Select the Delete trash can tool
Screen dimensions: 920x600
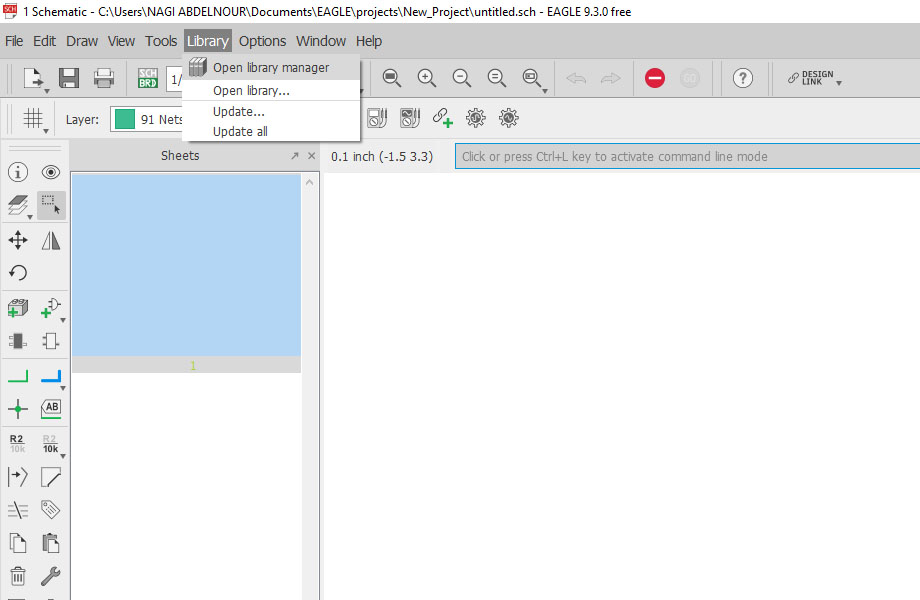tap(18, 576)
